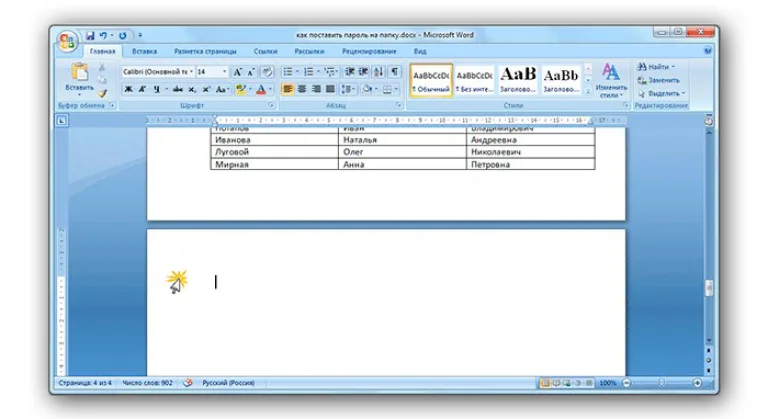Screen dimensions: 768x419
Task: Click the zoom slider handle in status bar
Action: [x=662, y=383]
